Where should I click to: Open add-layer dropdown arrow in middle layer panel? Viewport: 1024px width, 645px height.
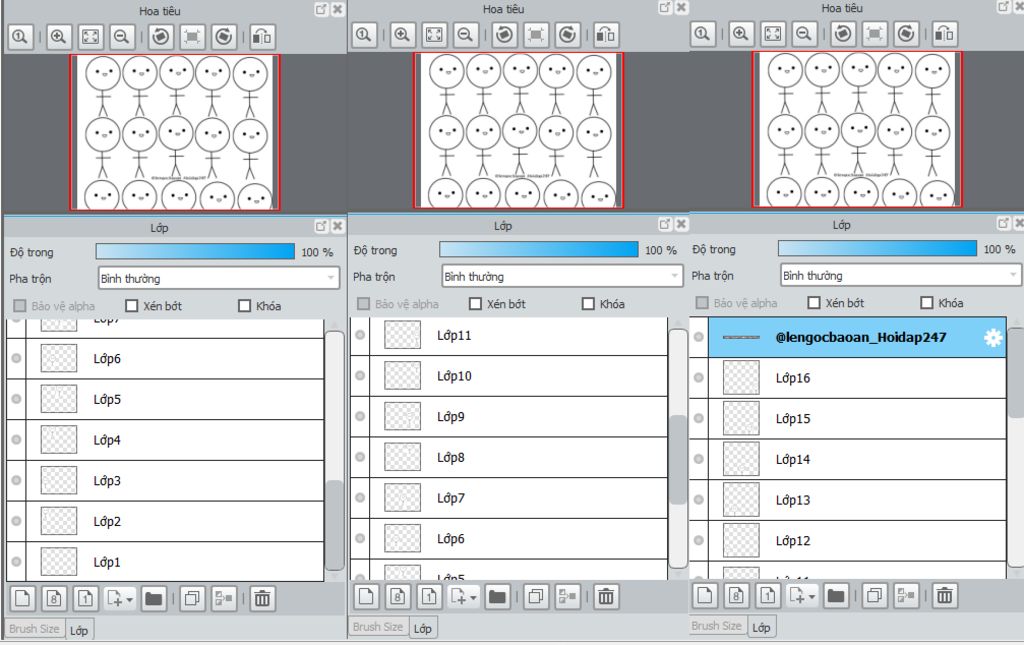click(x=473, y=597)
